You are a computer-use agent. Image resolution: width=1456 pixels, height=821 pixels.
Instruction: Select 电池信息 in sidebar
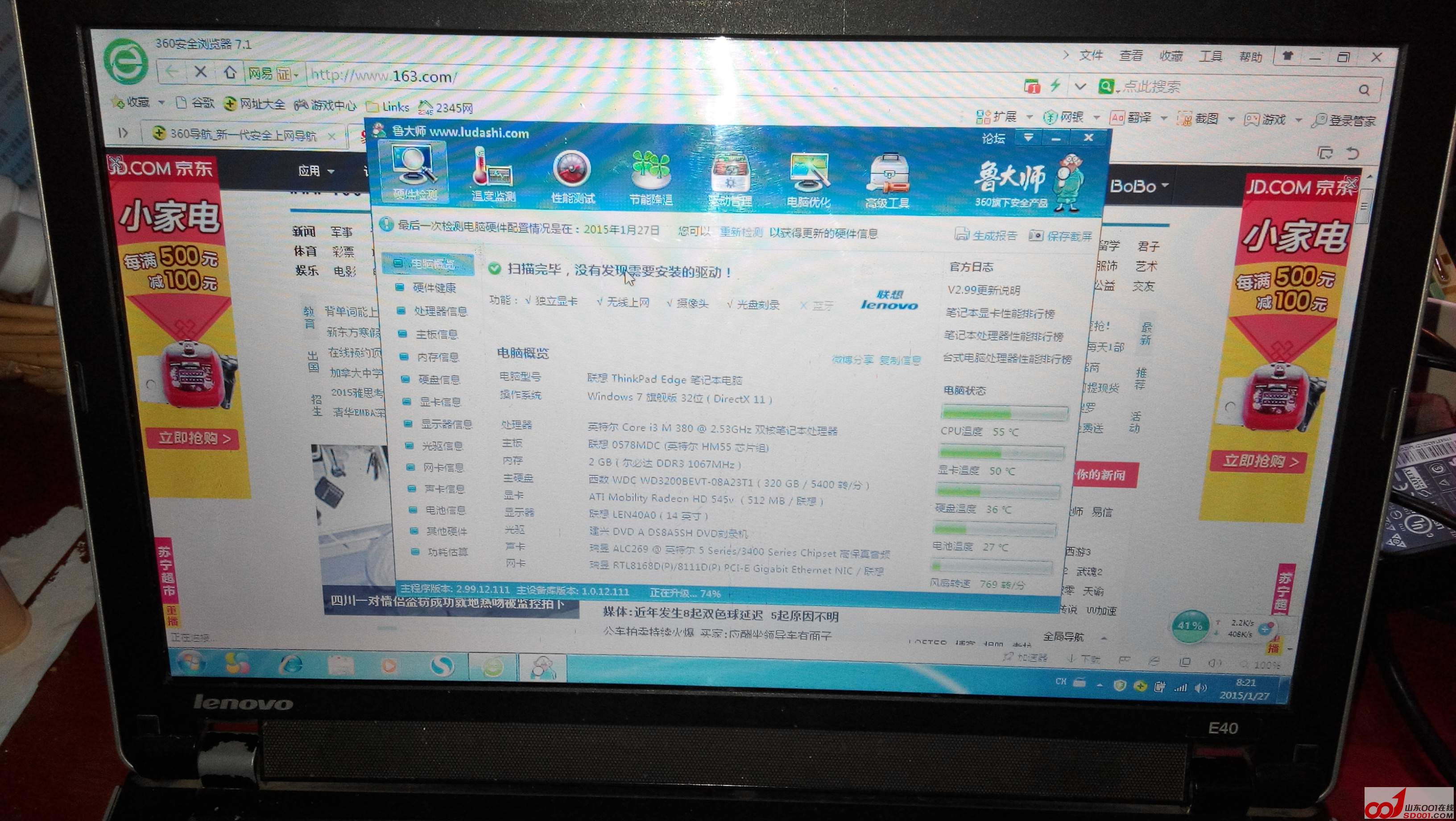[445, 510]
